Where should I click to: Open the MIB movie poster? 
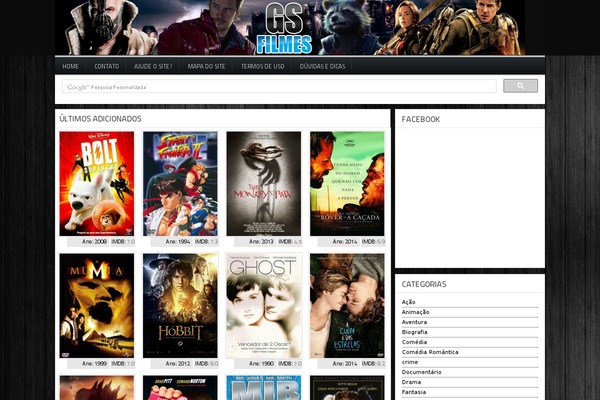coord(264,388)
